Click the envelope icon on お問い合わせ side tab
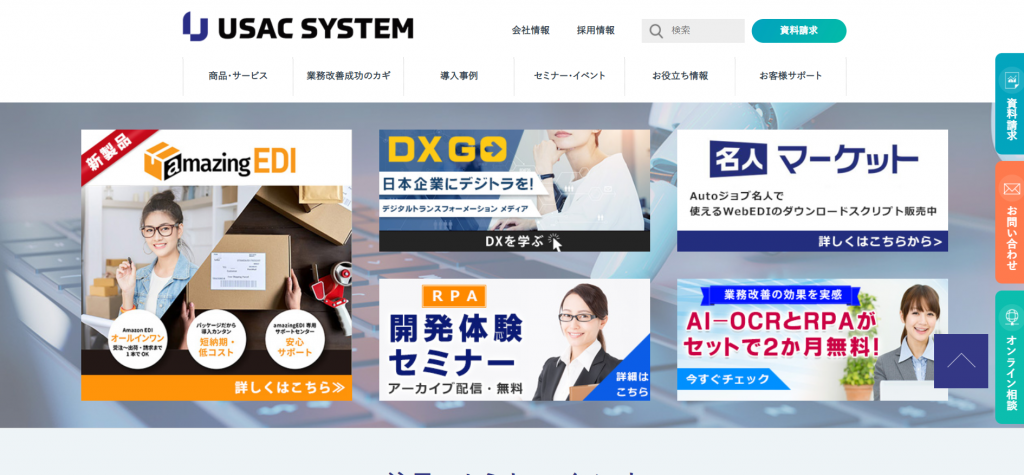This screenshot has height=475, width=1024. [x=1012, y=189]
